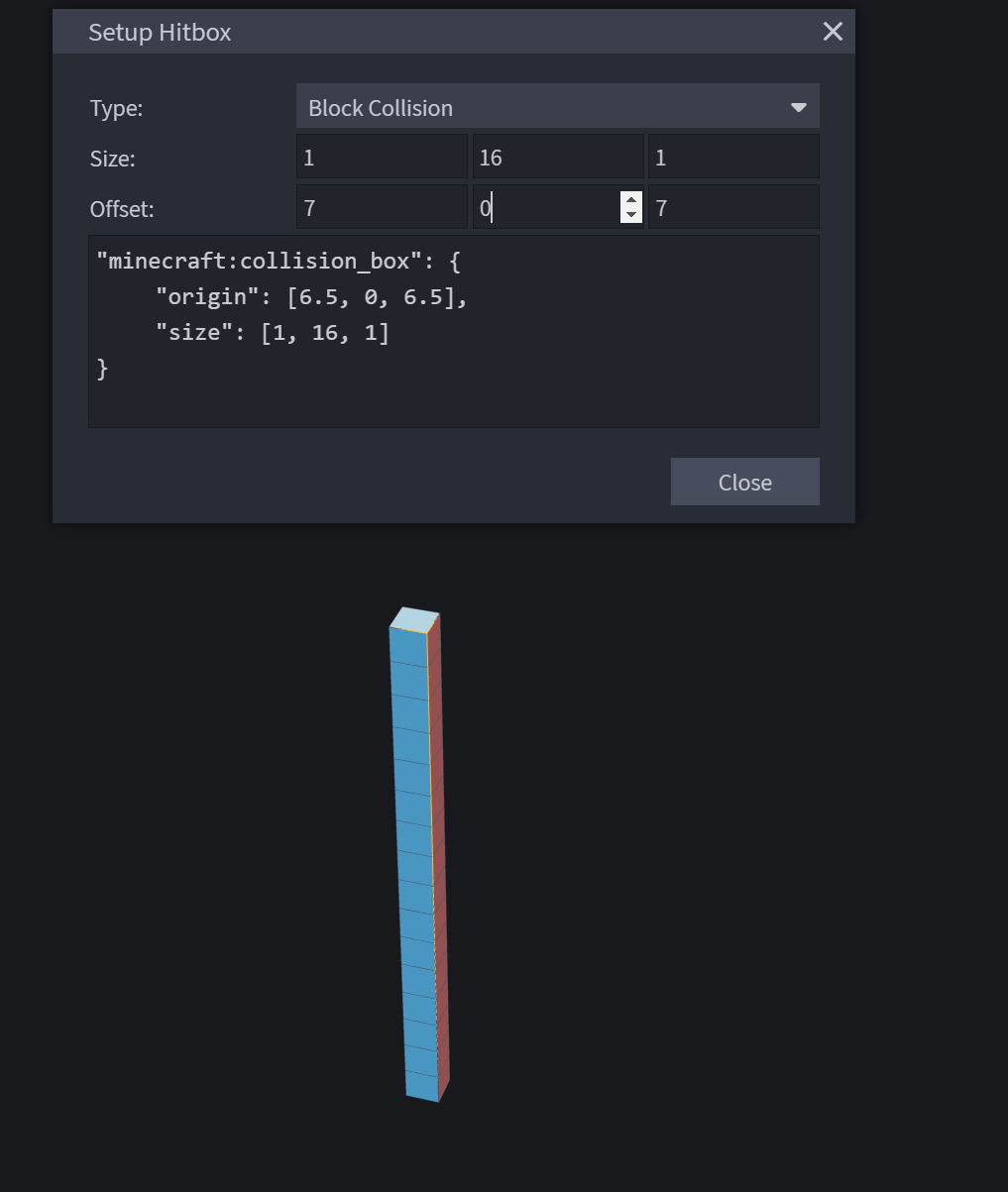Click the red side face of the pillar
1008x1192 pixels.
click(x=438, y=862)
